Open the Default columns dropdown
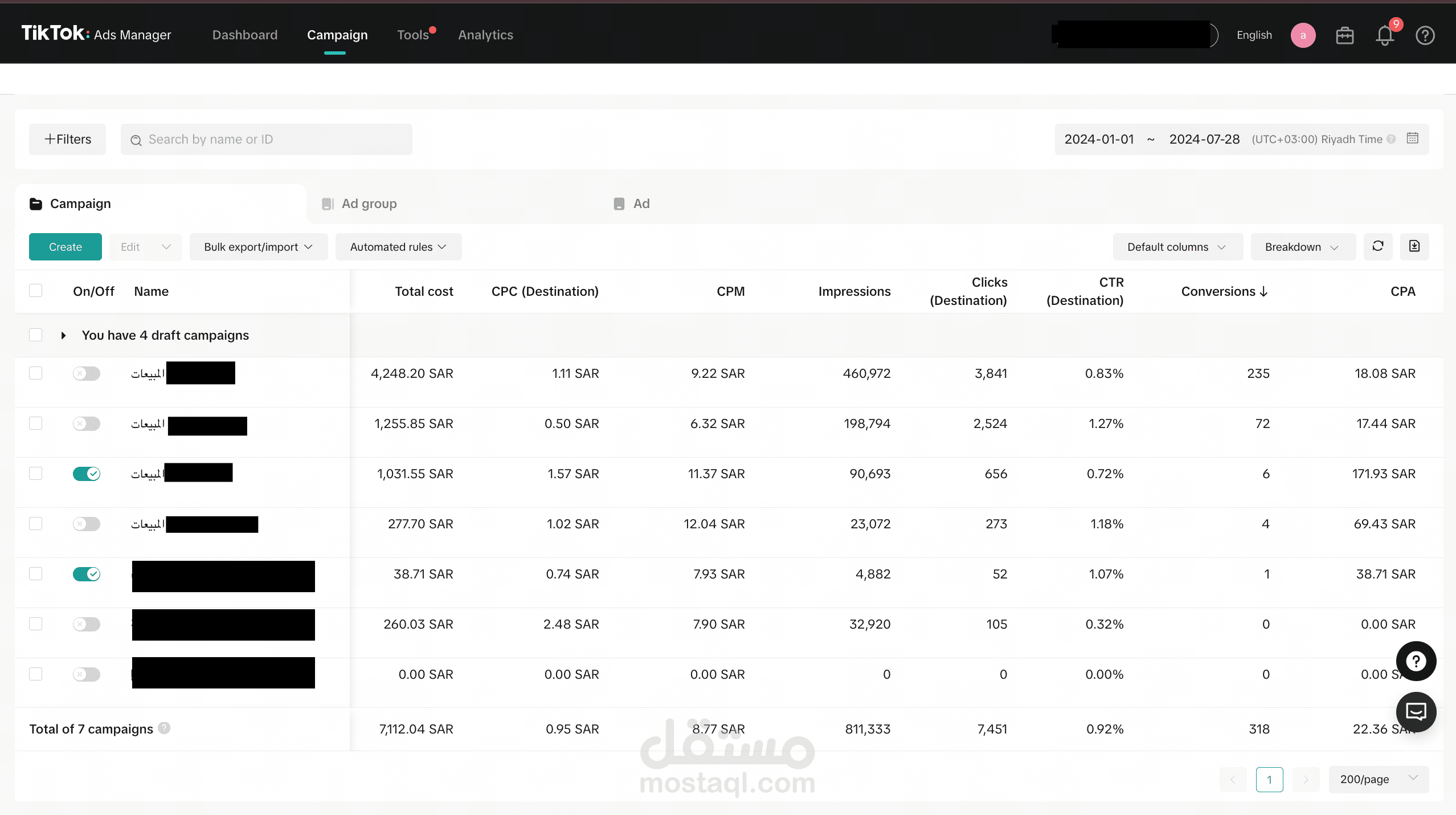Image resolution: width=1456 pixels, height=815 pixels. click(1177, 247)
